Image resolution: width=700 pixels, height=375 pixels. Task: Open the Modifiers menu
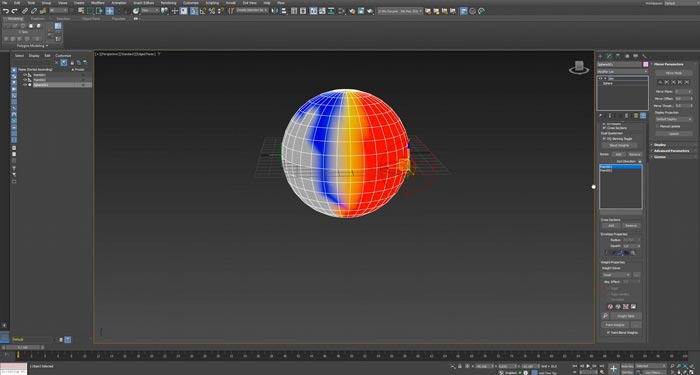[98, 3]
